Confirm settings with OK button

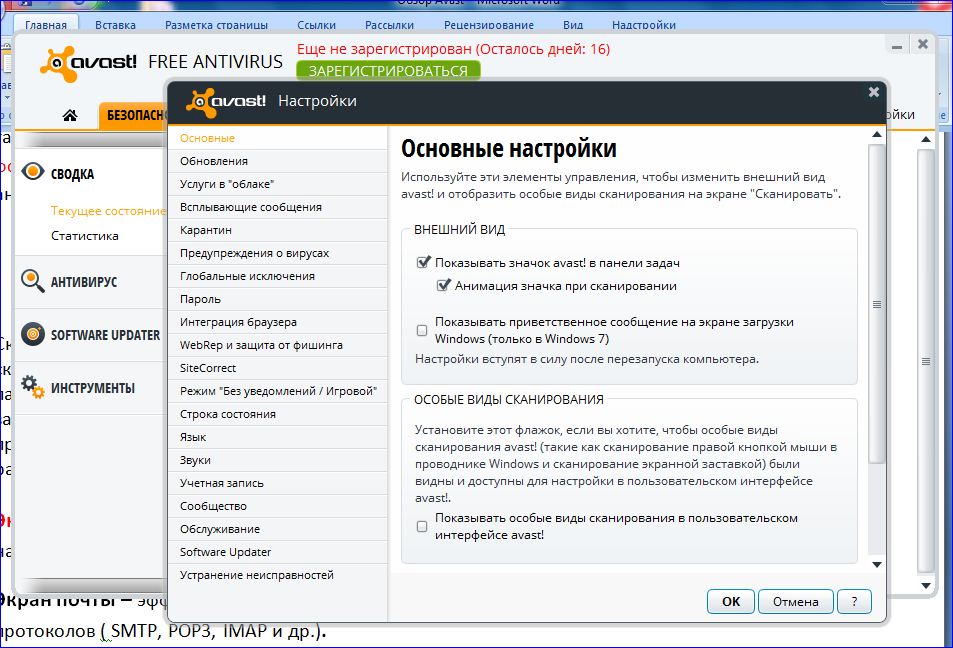pos(731,602)
